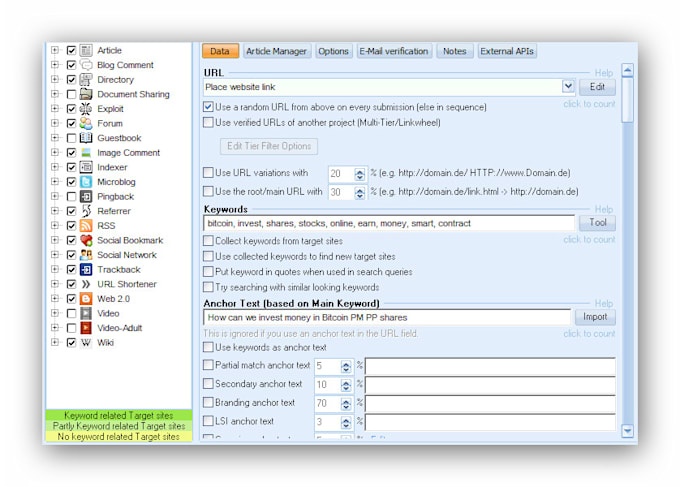Check the Pingback engine checkbox
The width and height of the screenshot is (680, 487).
pyautogui.click(x=72, y=196)
